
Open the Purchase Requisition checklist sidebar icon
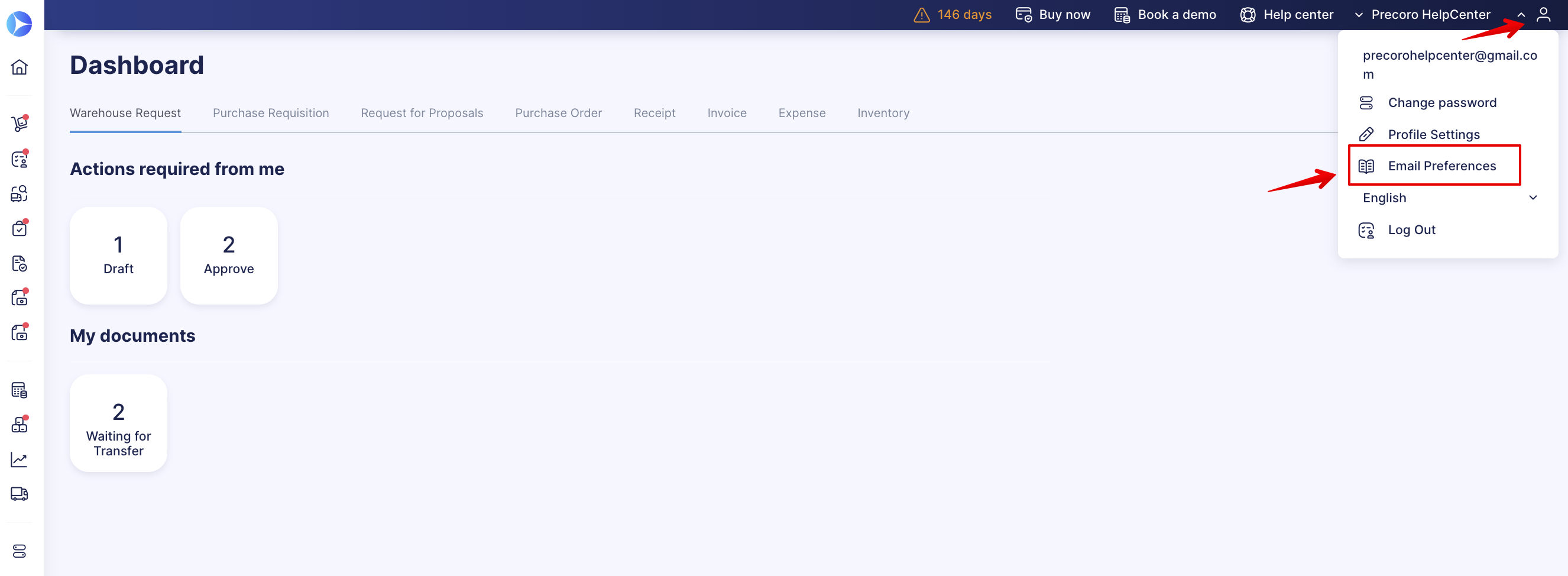coord(20,159)
